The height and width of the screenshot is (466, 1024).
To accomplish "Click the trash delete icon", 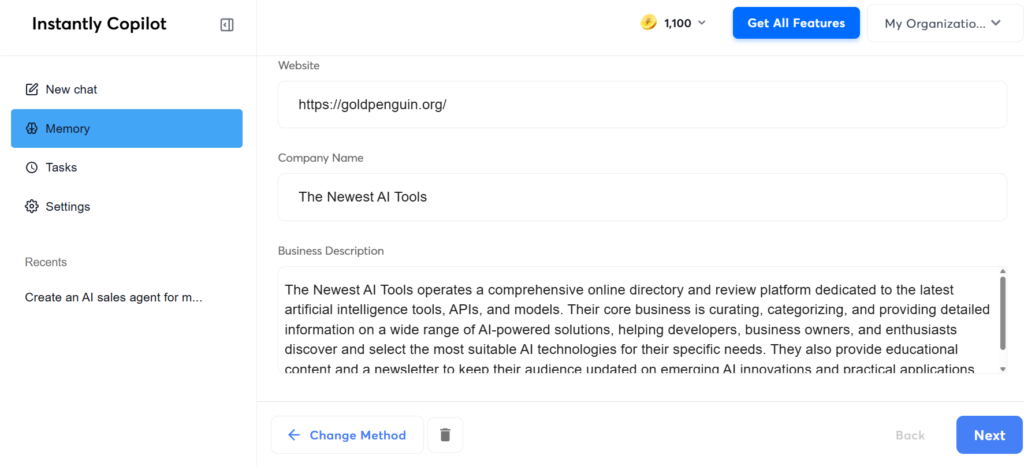I will click(x=445, y=435).
